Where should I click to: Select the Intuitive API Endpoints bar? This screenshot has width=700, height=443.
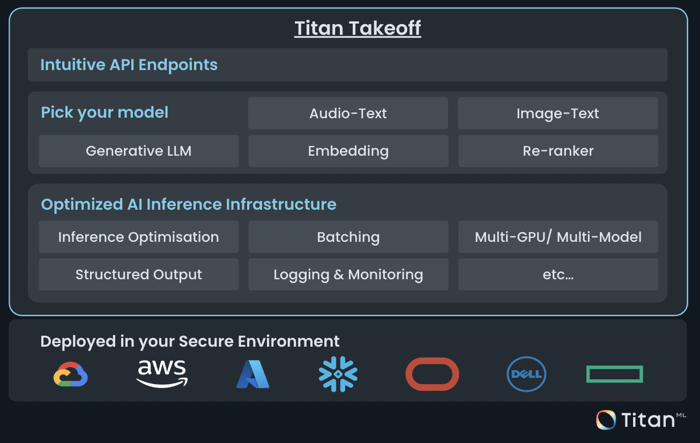point(348,65)
